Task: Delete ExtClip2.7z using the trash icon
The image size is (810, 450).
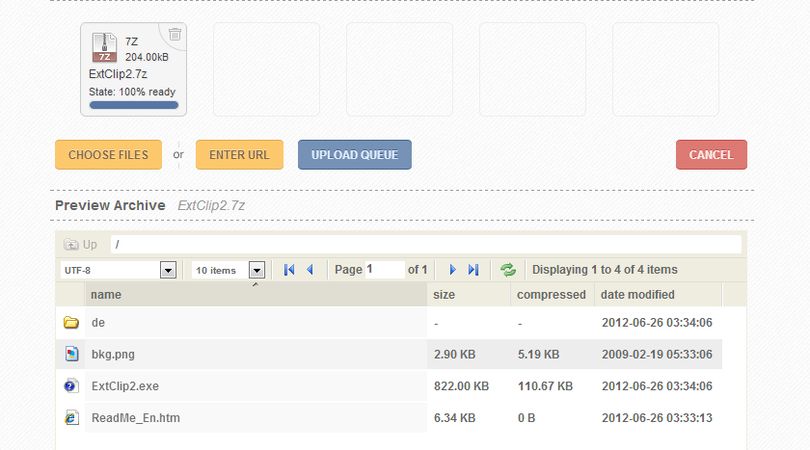Action: [175, 34]
